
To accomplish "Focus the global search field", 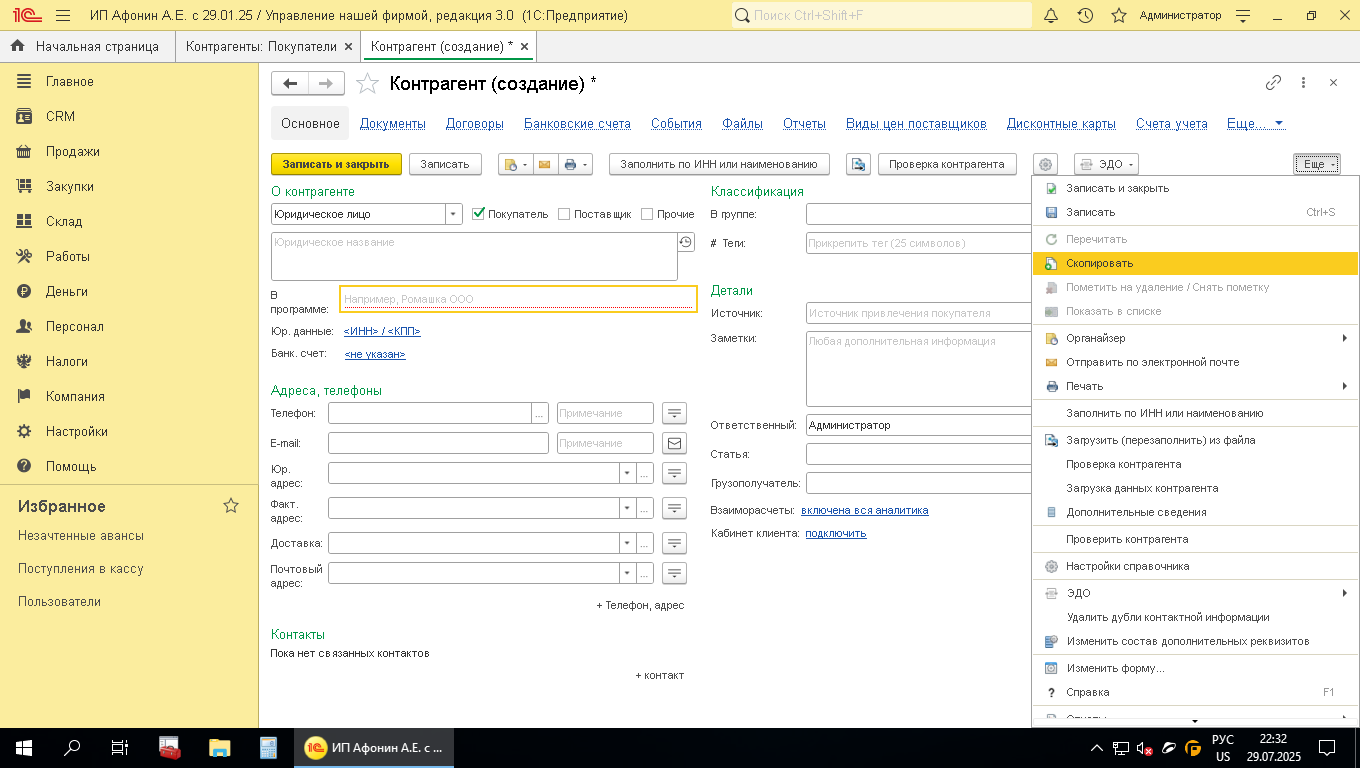I will coord(882,15).
